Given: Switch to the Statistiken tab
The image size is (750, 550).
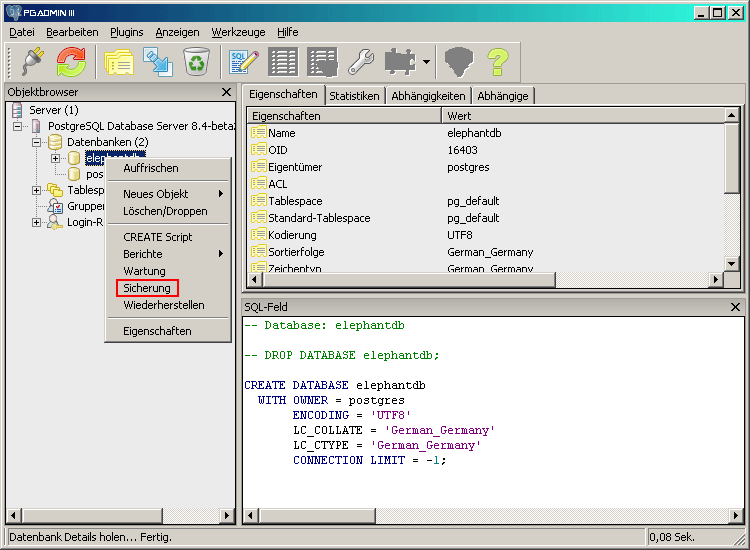Looking at the screenshot, I should pyautogui.click(x=354, y=96).
